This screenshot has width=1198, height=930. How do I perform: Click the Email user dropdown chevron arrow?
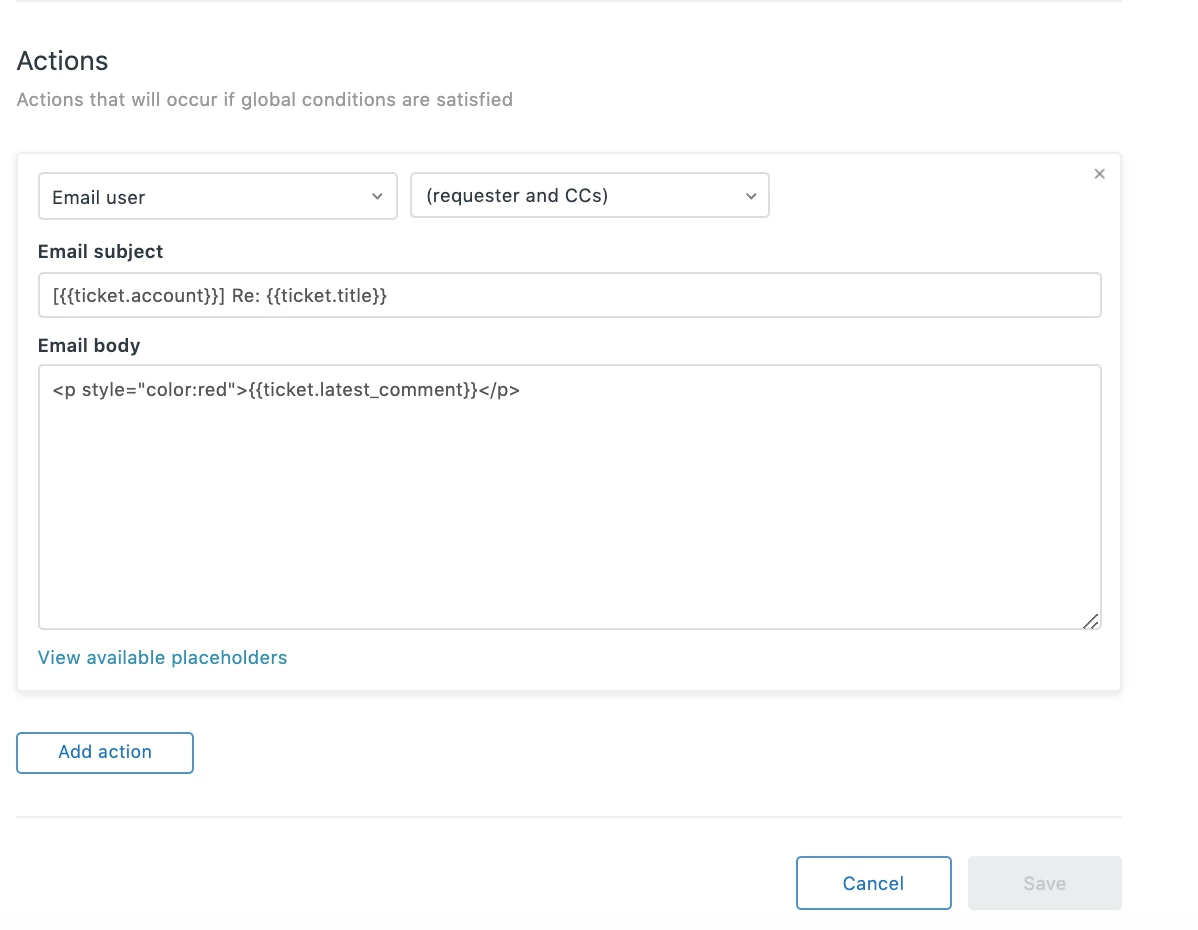(377, 196)
